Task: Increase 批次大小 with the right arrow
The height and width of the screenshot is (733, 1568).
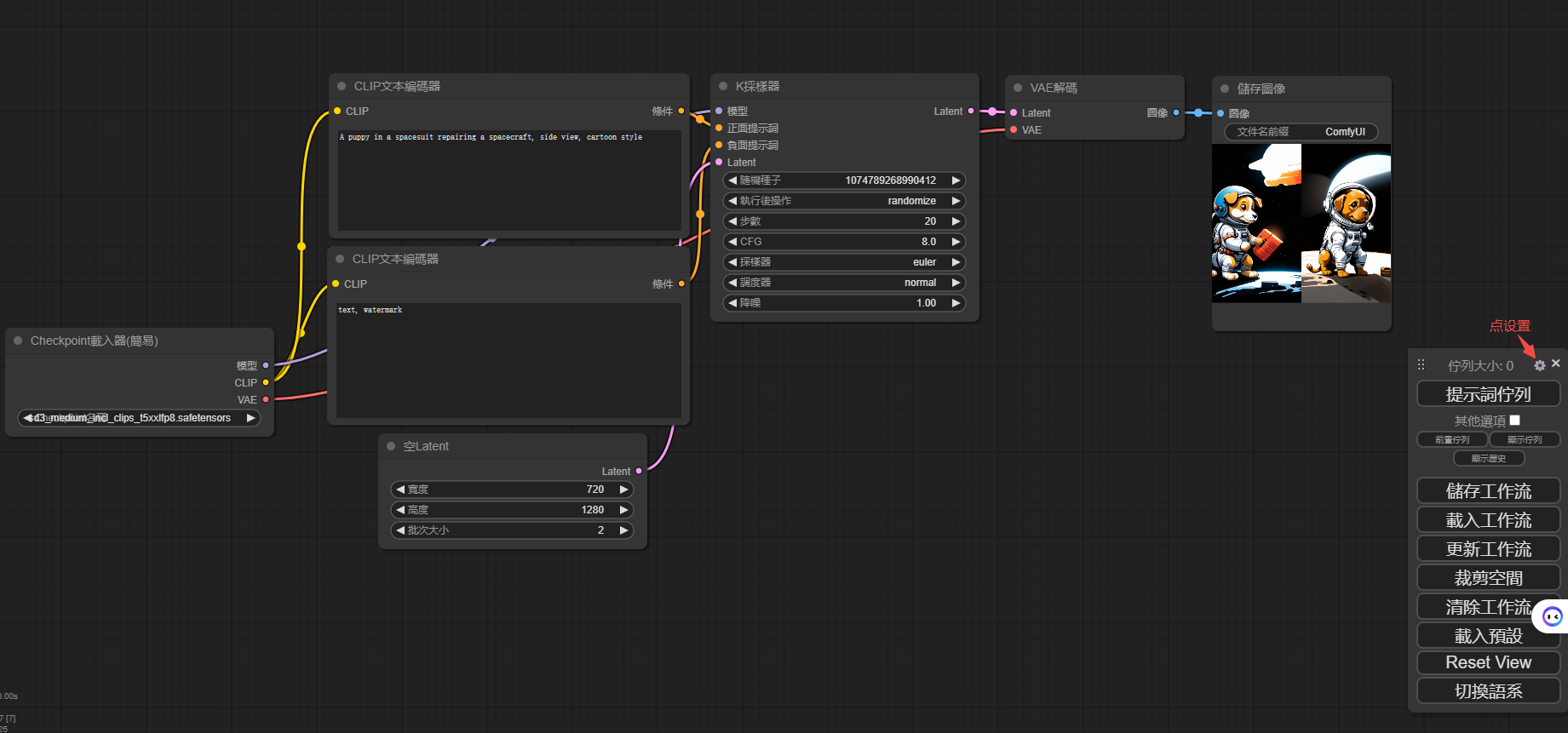Action: (x=623, y=530)
